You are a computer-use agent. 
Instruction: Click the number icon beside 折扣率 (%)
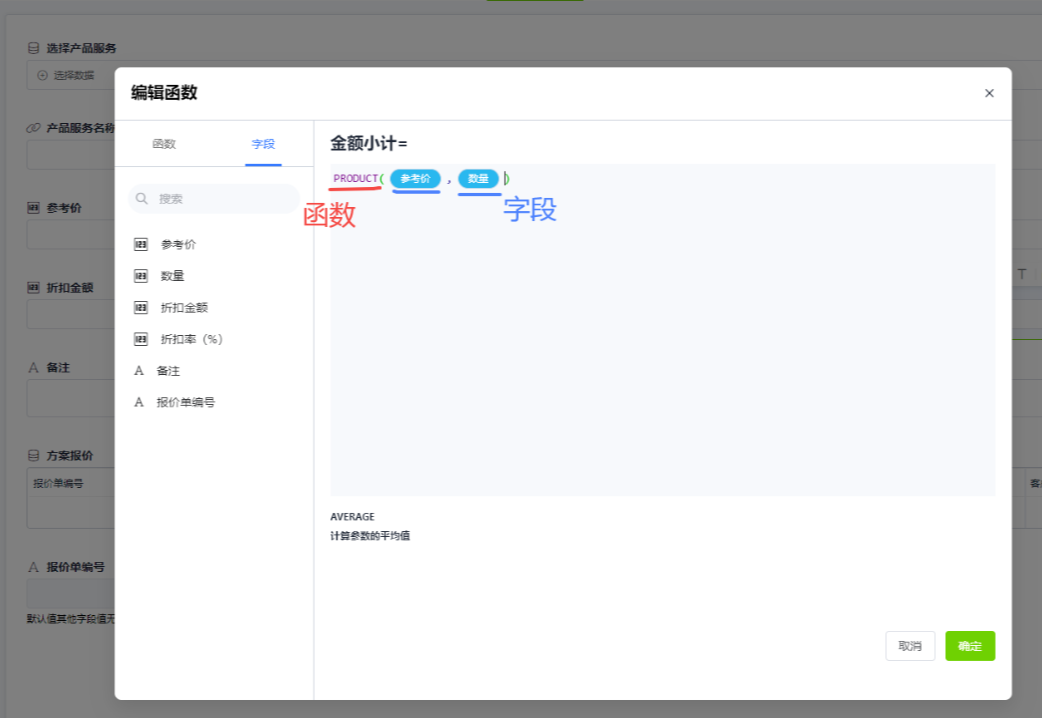tap(141, 339)
